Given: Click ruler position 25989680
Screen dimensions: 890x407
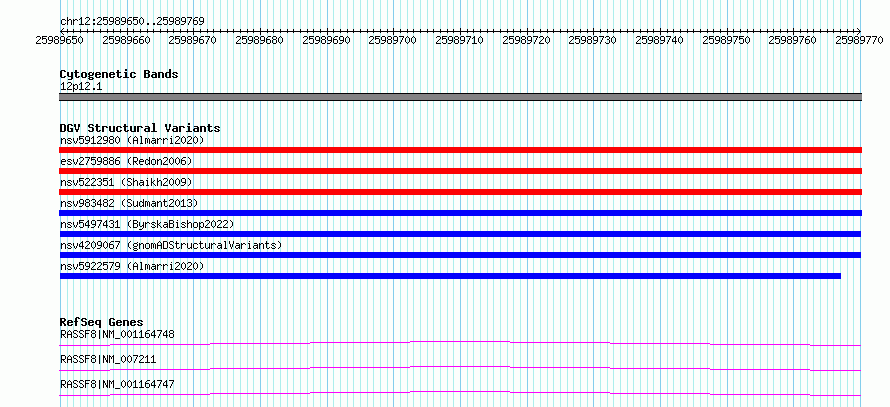Looking at the screenshot, I should [259, 40].
